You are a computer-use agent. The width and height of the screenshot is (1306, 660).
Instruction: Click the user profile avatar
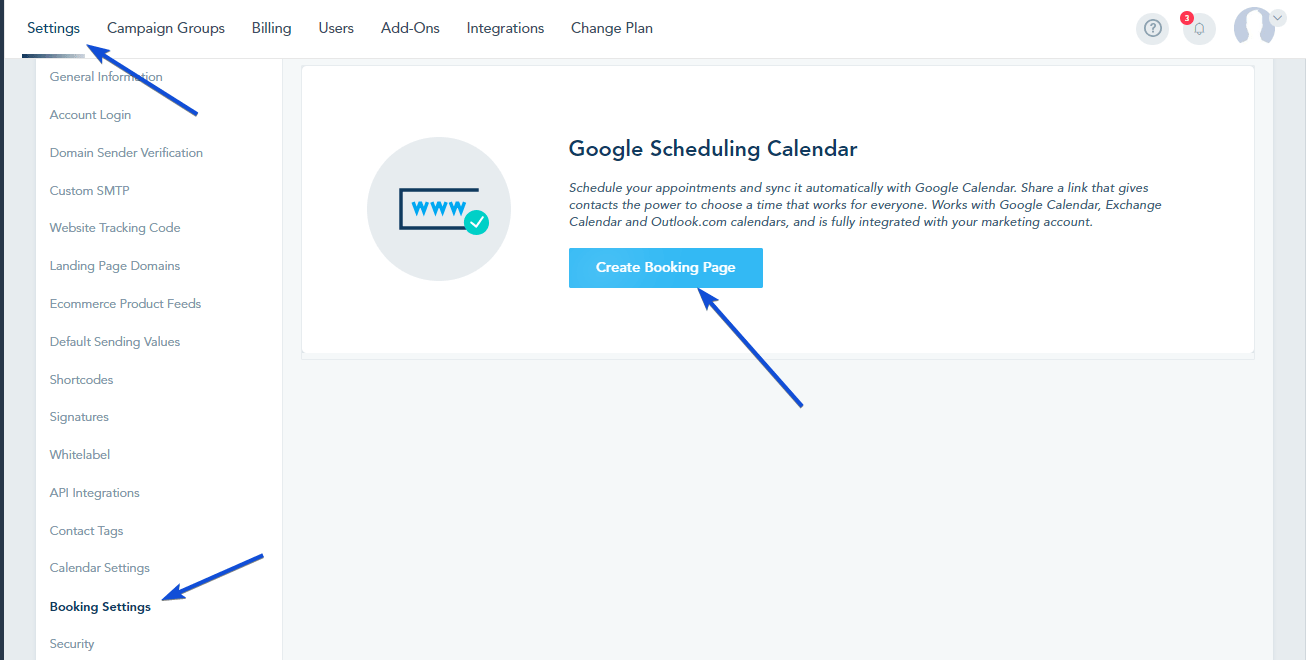pos(1255,27)
